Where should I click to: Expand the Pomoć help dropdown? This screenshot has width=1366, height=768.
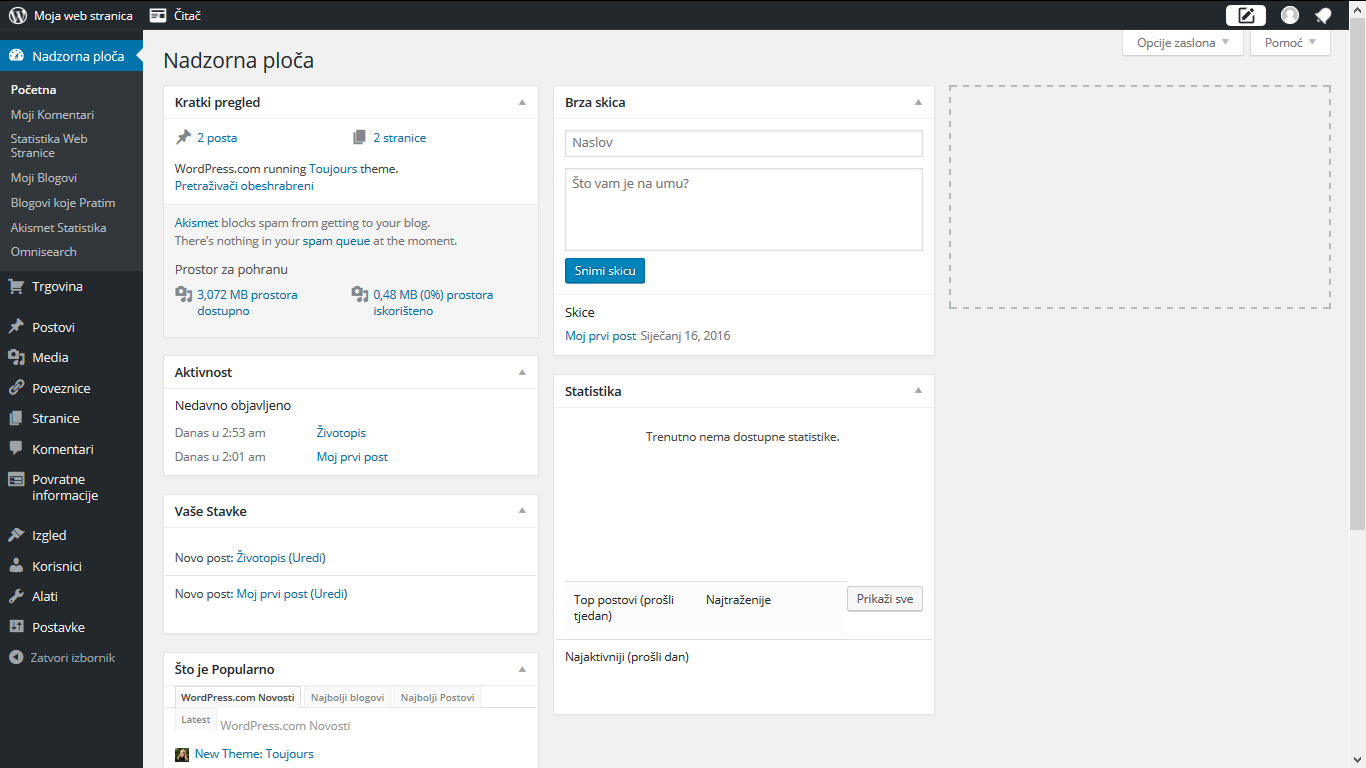[x=1290, y=43]
